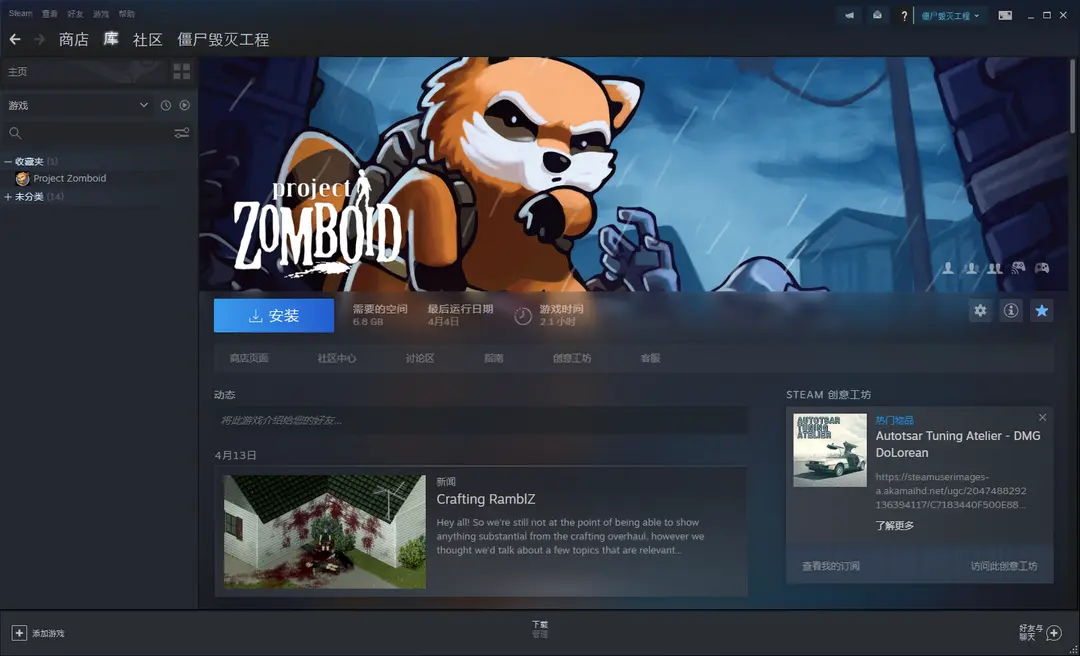Click the 4月13日 date heading
This screenshot has width=1080, height=656.
(236, 455)
